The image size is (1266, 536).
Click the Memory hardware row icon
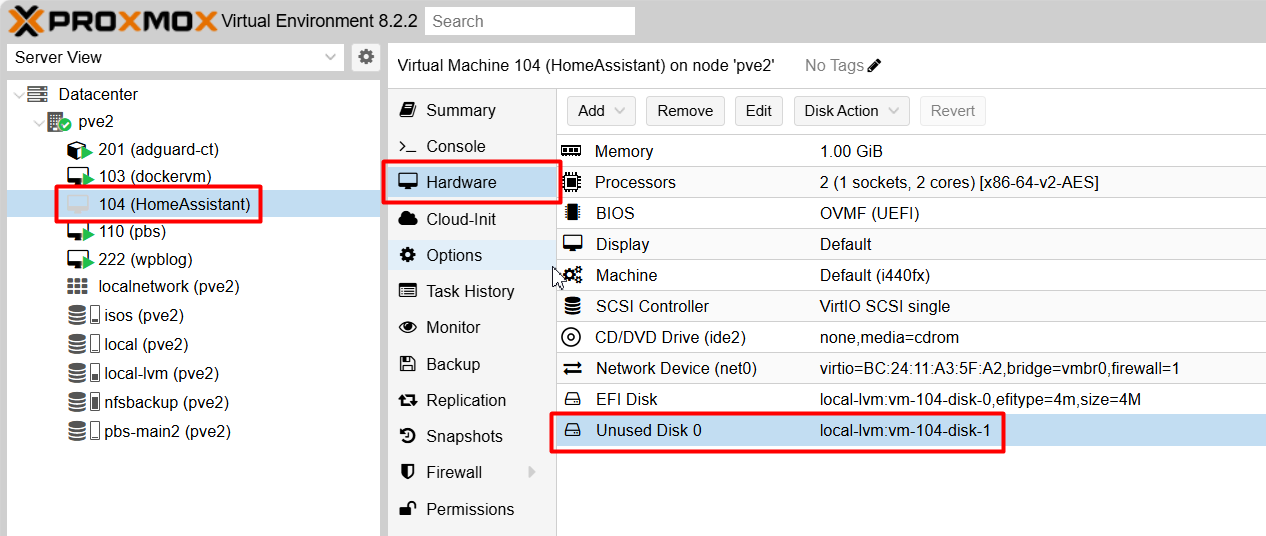coord(572,151)
